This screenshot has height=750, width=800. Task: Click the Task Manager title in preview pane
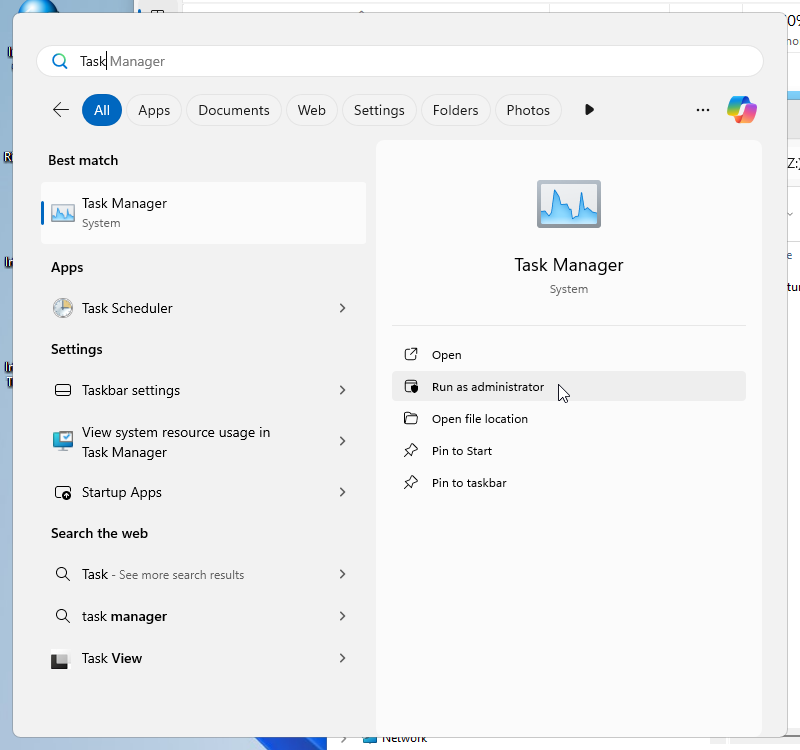[x=569, y=265]
